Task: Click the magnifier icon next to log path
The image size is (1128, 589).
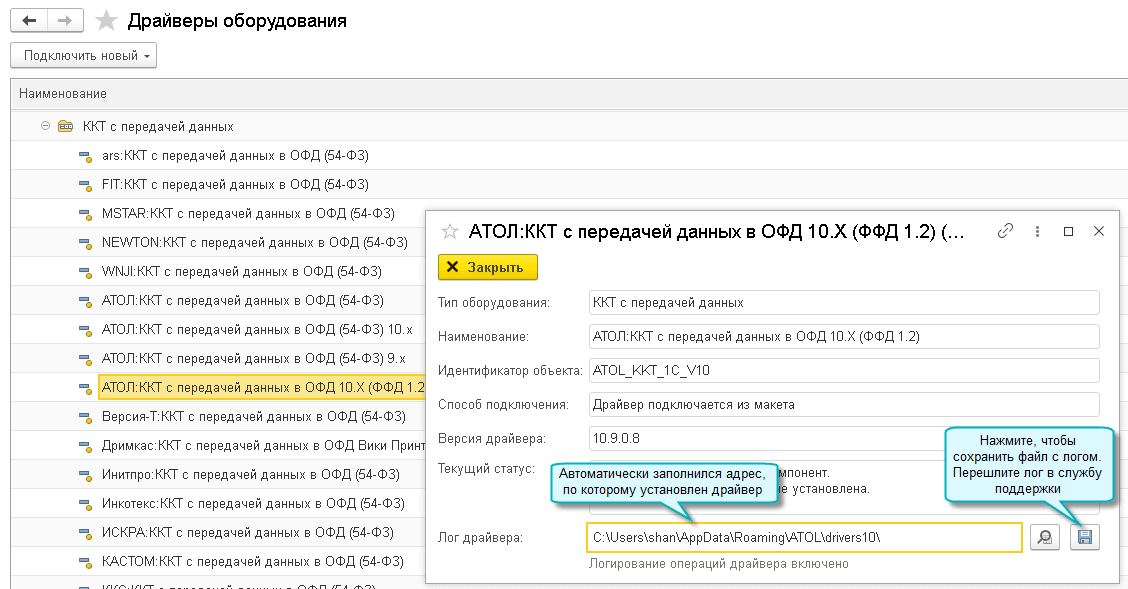Action: point(1044,538)
